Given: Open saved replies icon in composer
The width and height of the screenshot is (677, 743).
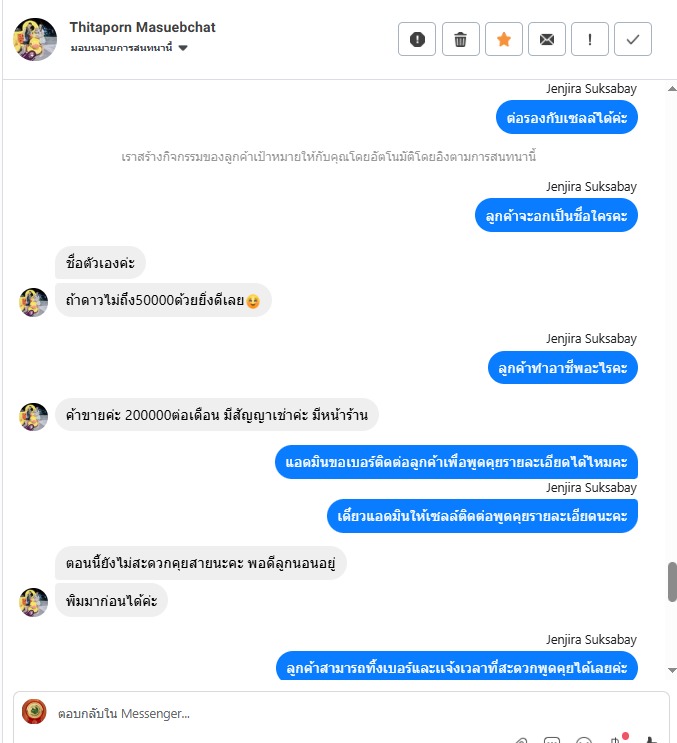Looking at the screenshot, I should tap(552, 740).
